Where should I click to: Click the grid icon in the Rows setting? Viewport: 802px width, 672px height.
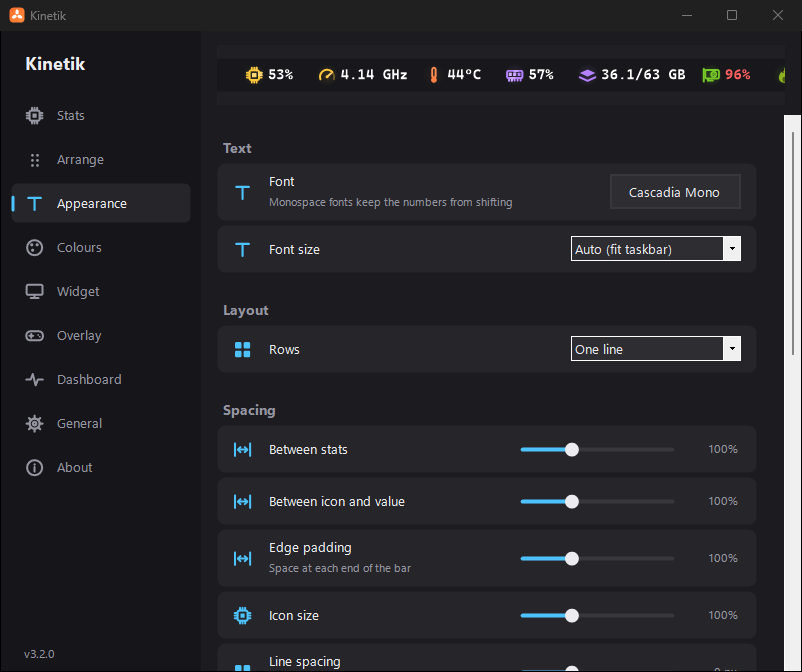(x=242, y=350)
